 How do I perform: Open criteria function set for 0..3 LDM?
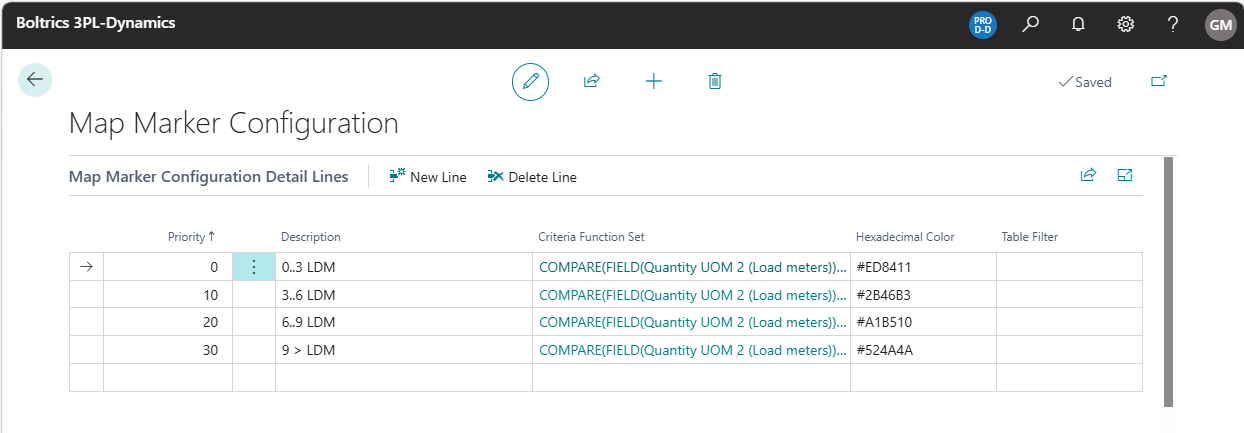692,267
